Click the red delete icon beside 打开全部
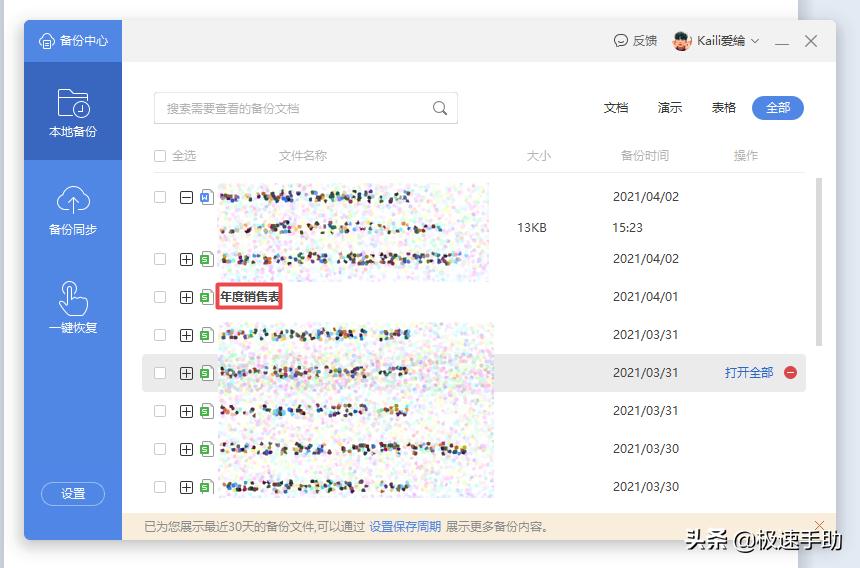Image resolution: width=860 pixels, height=568 pixels. 790,373
